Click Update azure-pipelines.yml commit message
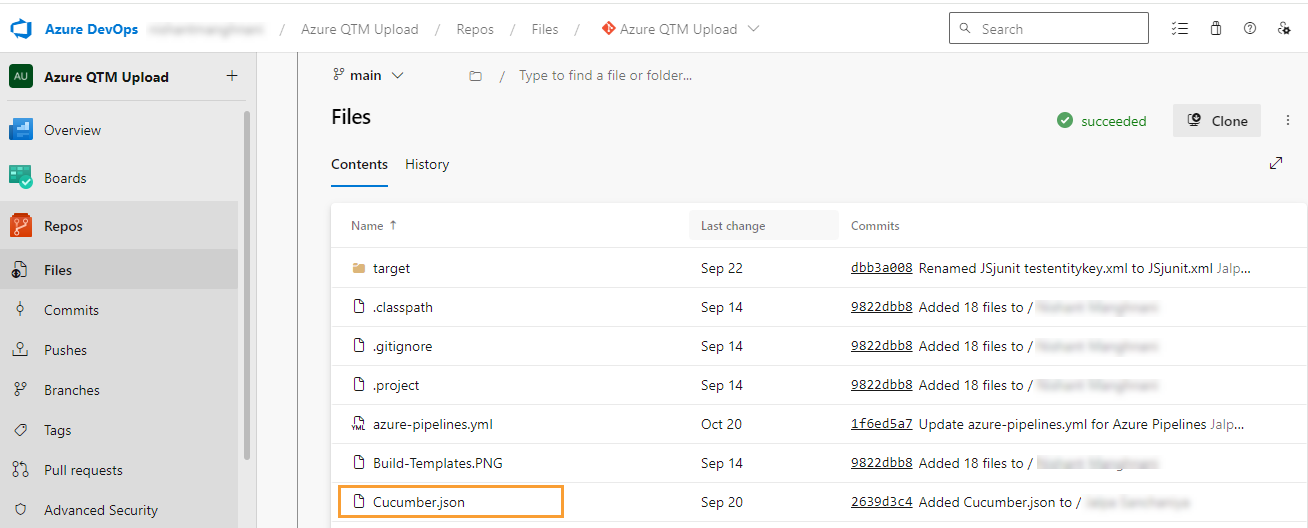The image size is (1308, 528). tap(1063, 424)
